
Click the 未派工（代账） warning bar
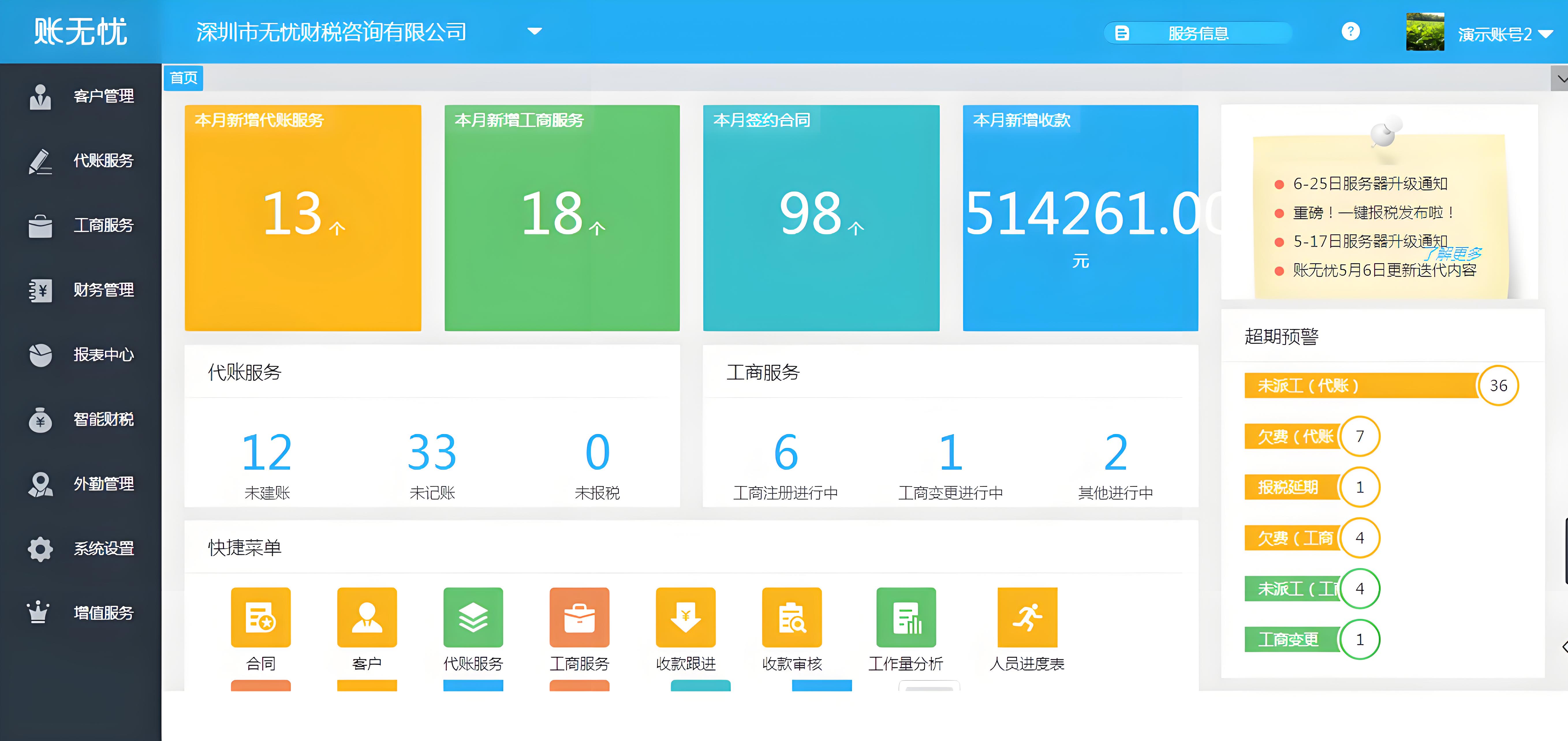[x=1361, y=386]
